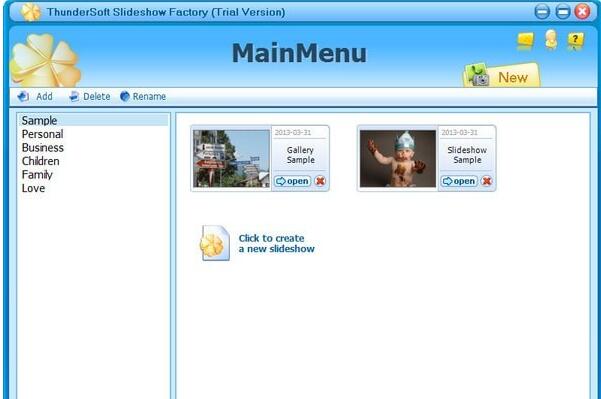Remove Slideshow Sample with red X icon
The width and height of the screenshot is (601, 399).
point(487,181)
